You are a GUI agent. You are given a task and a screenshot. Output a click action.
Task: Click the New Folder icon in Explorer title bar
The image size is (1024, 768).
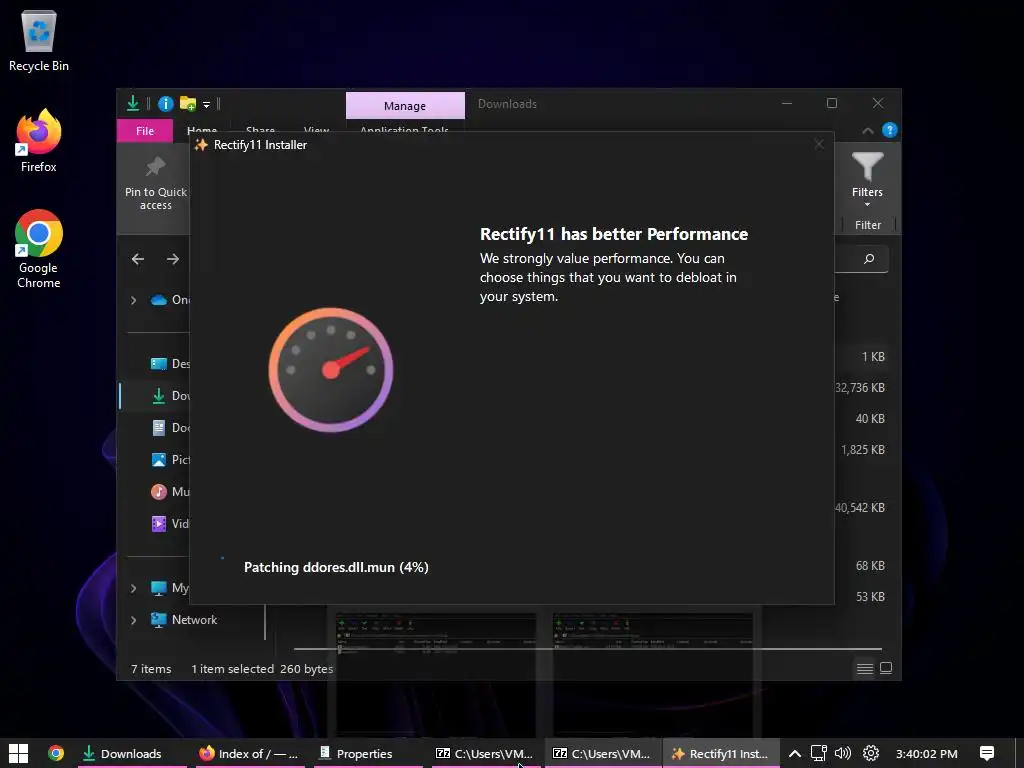(x=187, y=103)
